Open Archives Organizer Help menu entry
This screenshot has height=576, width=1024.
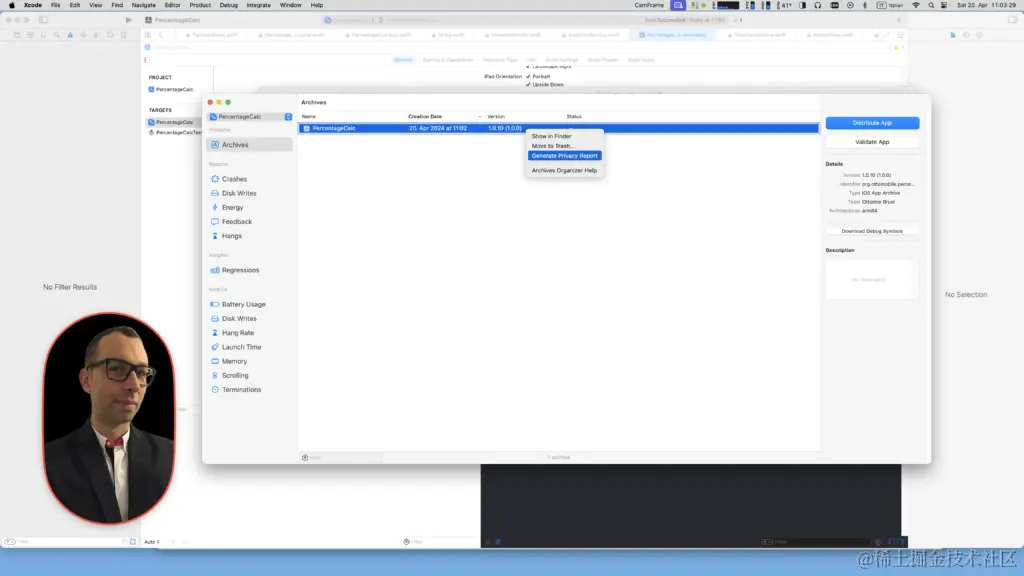tap(564, 170)
